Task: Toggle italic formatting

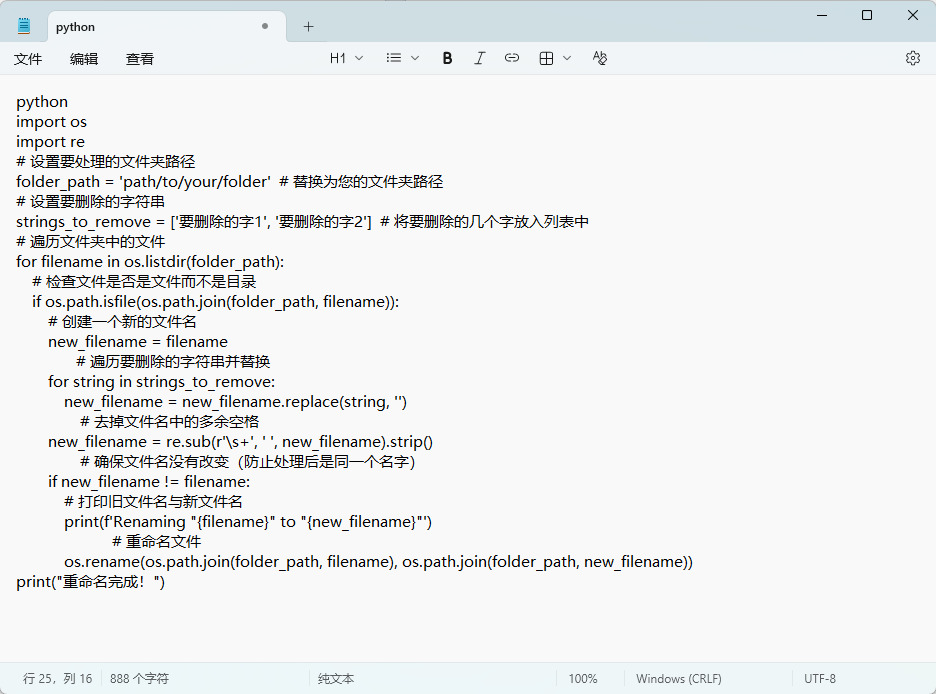Action: 479,59
